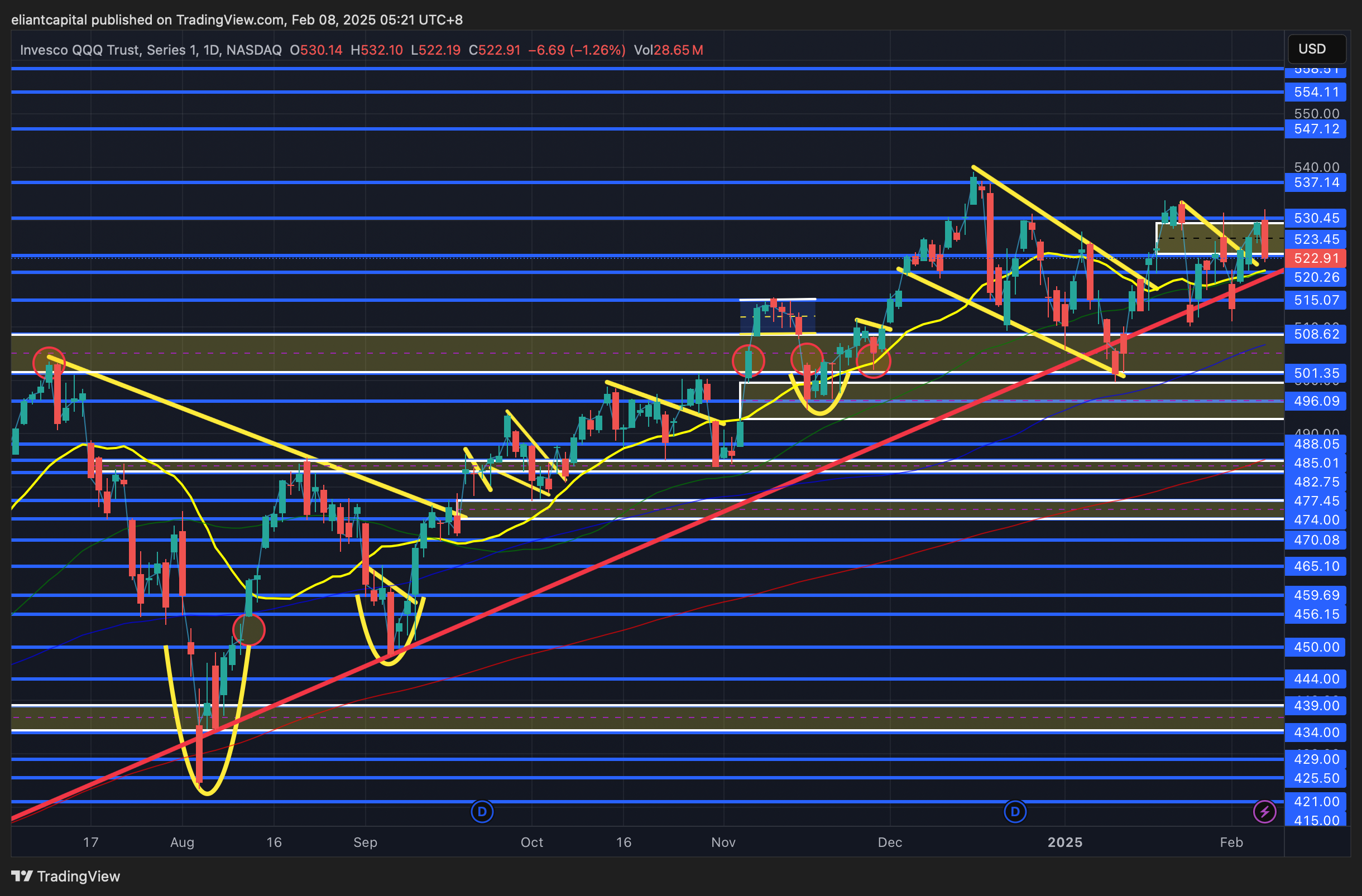1362x896 pixels.
Task: Click the Vol 28.65M volume readout
Action: [x=668, y=50]
